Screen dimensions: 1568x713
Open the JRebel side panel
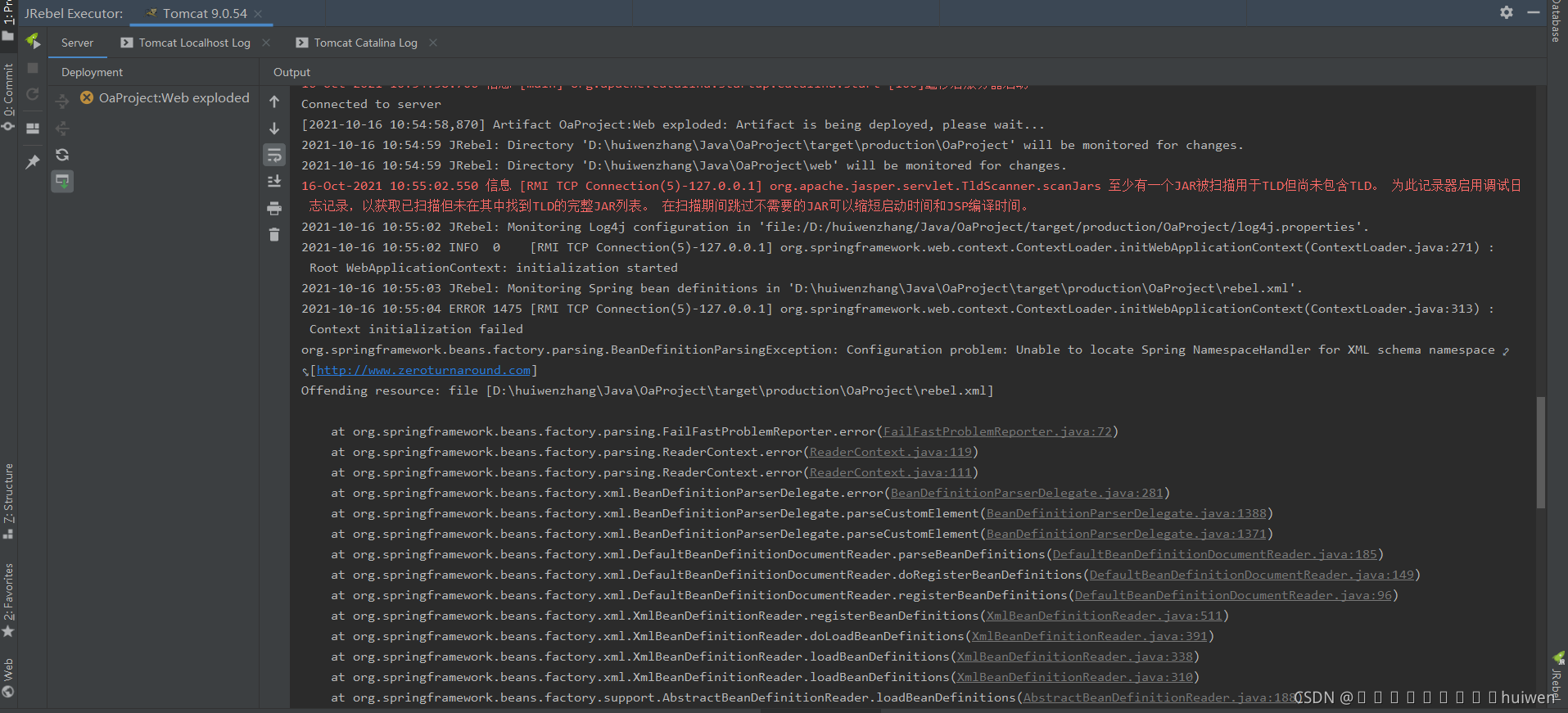click(x=1557, y=675)
